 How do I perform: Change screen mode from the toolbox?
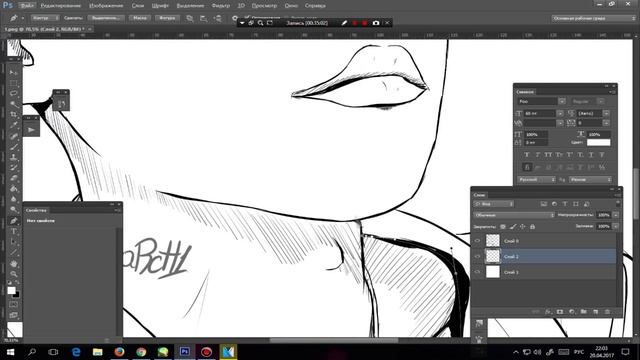(x=13, y=315)
